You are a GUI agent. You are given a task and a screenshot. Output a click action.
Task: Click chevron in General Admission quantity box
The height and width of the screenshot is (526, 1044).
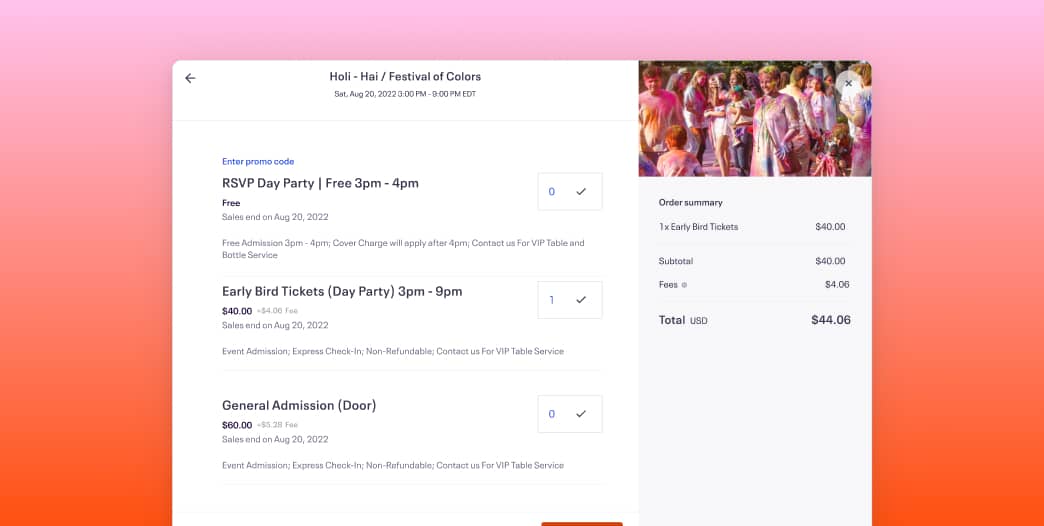581,414
